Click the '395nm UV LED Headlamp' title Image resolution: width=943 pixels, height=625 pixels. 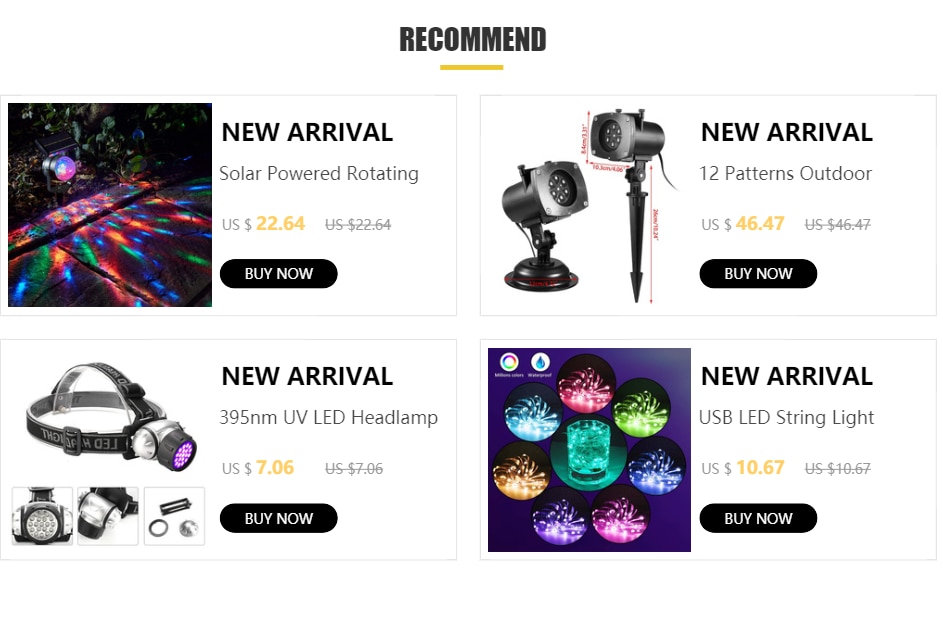click(x=328, y=417)
